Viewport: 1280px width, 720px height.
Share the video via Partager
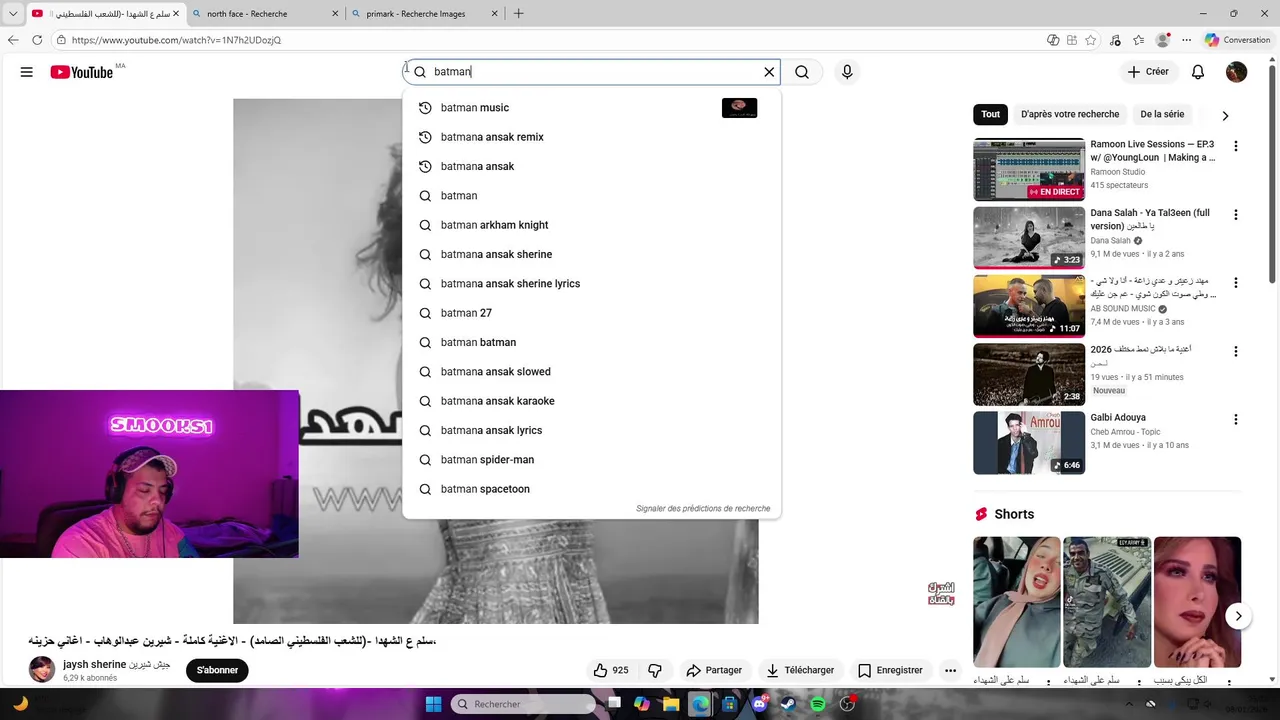[714, 670]
